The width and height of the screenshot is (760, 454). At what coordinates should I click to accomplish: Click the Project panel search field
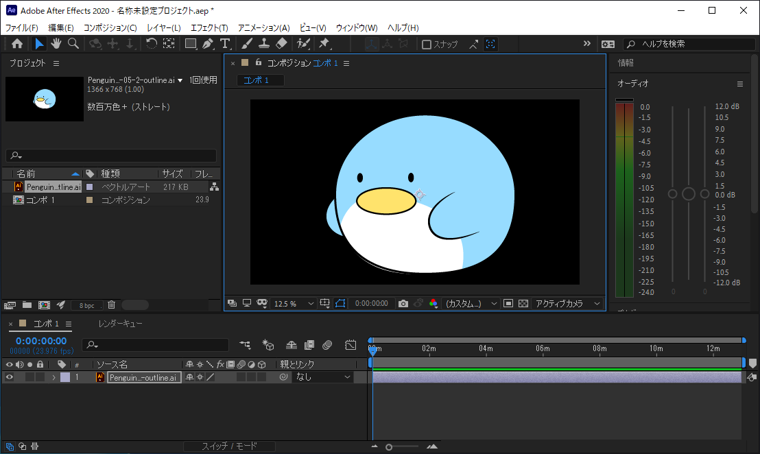[x=111, y=156]
